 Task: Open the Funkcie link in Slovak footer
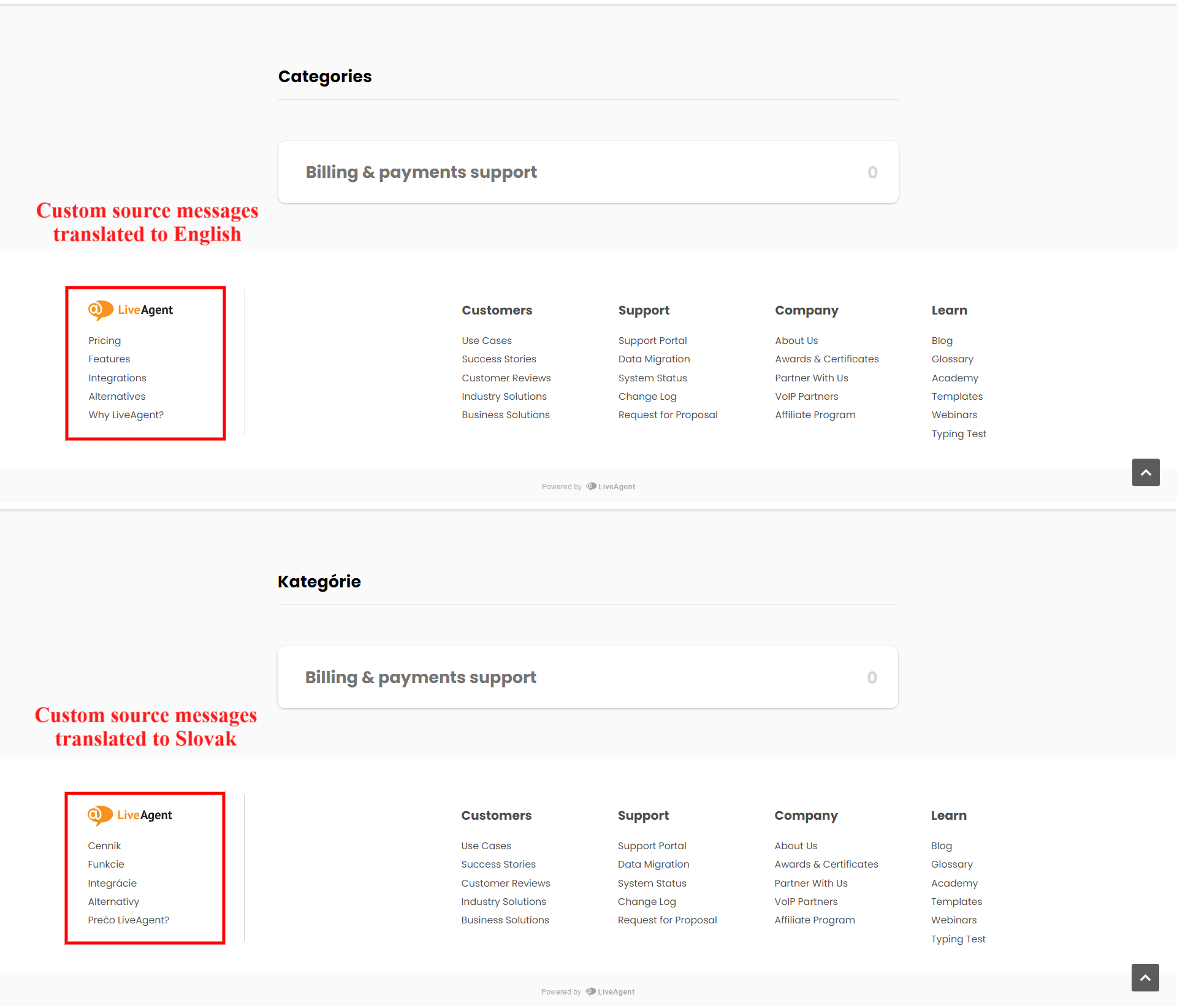(106, 865)
